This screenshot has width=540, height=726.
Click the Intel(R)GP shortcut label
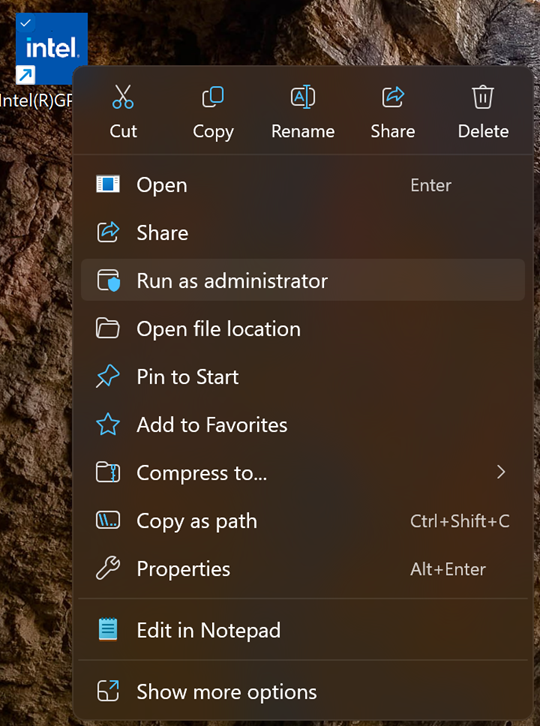click(36, 100)
